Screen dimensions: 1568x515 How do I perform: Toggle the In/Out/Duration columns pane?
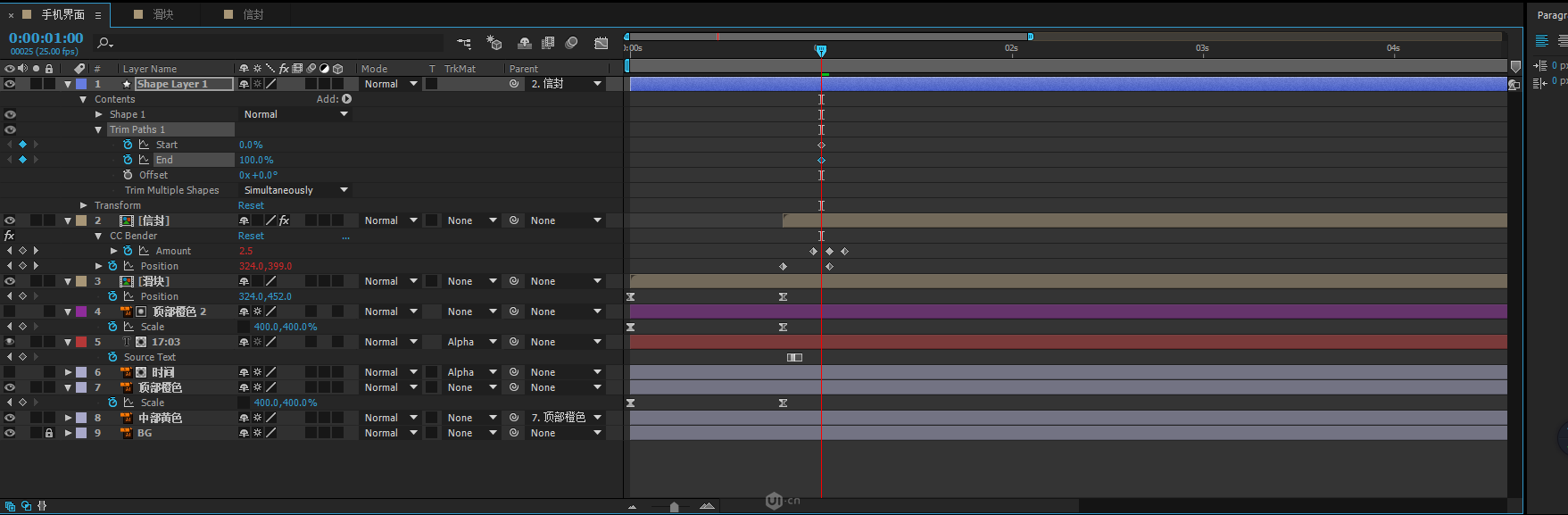coord(41,506)
